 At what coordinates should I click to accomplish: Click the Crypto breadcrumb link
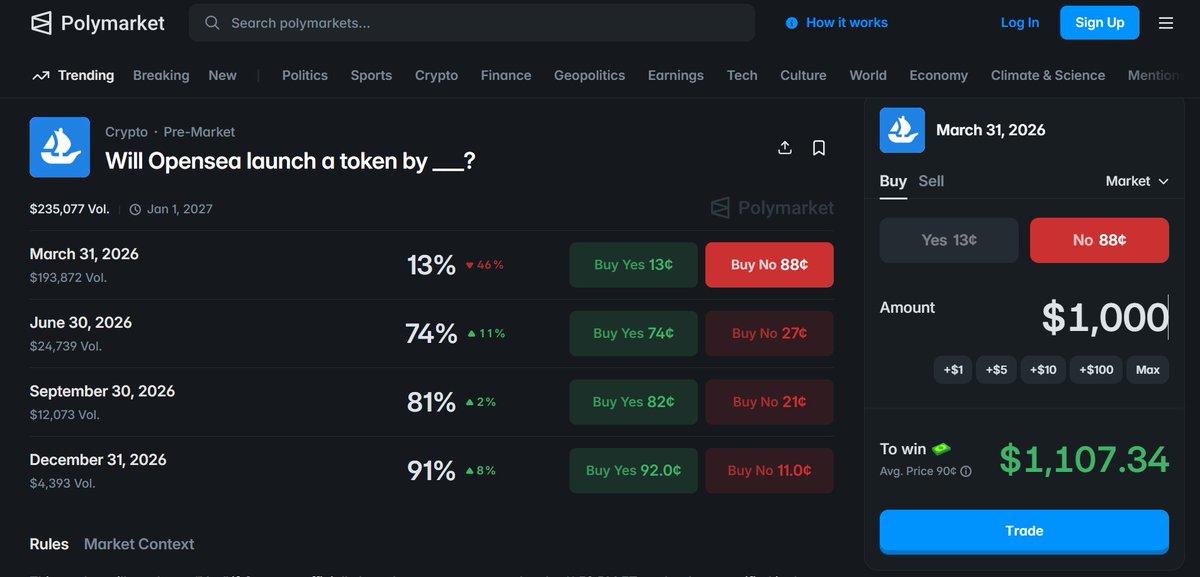point(126,132)
